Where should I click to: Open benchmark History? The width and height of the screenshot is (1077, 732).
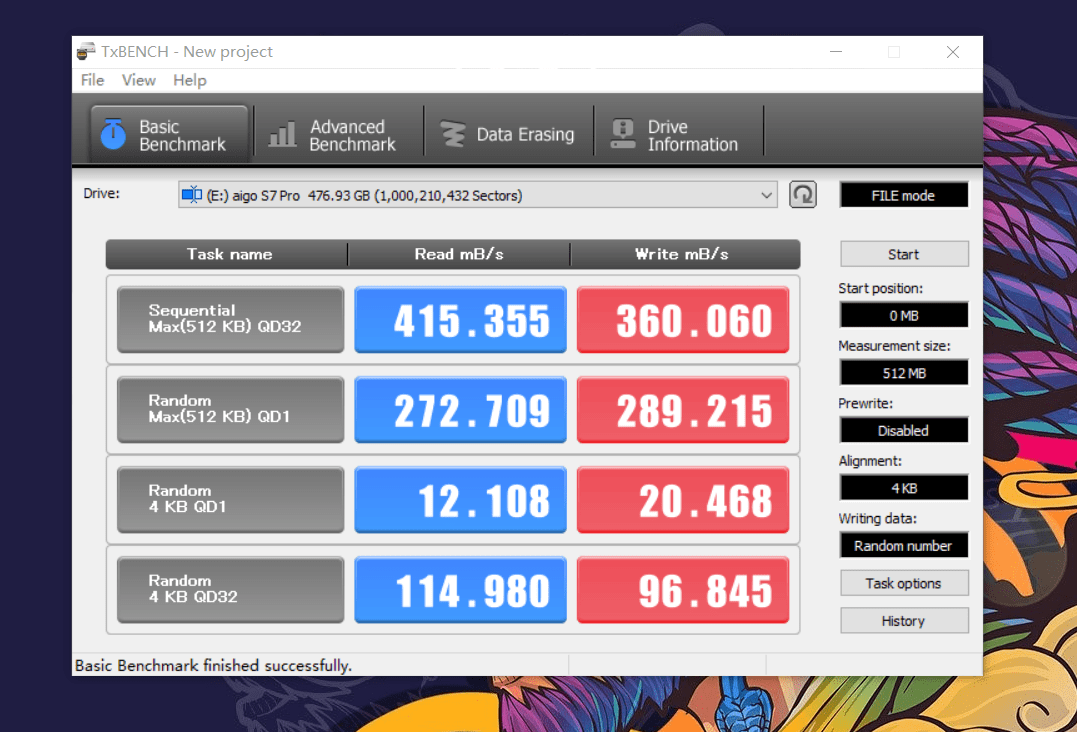904,621
